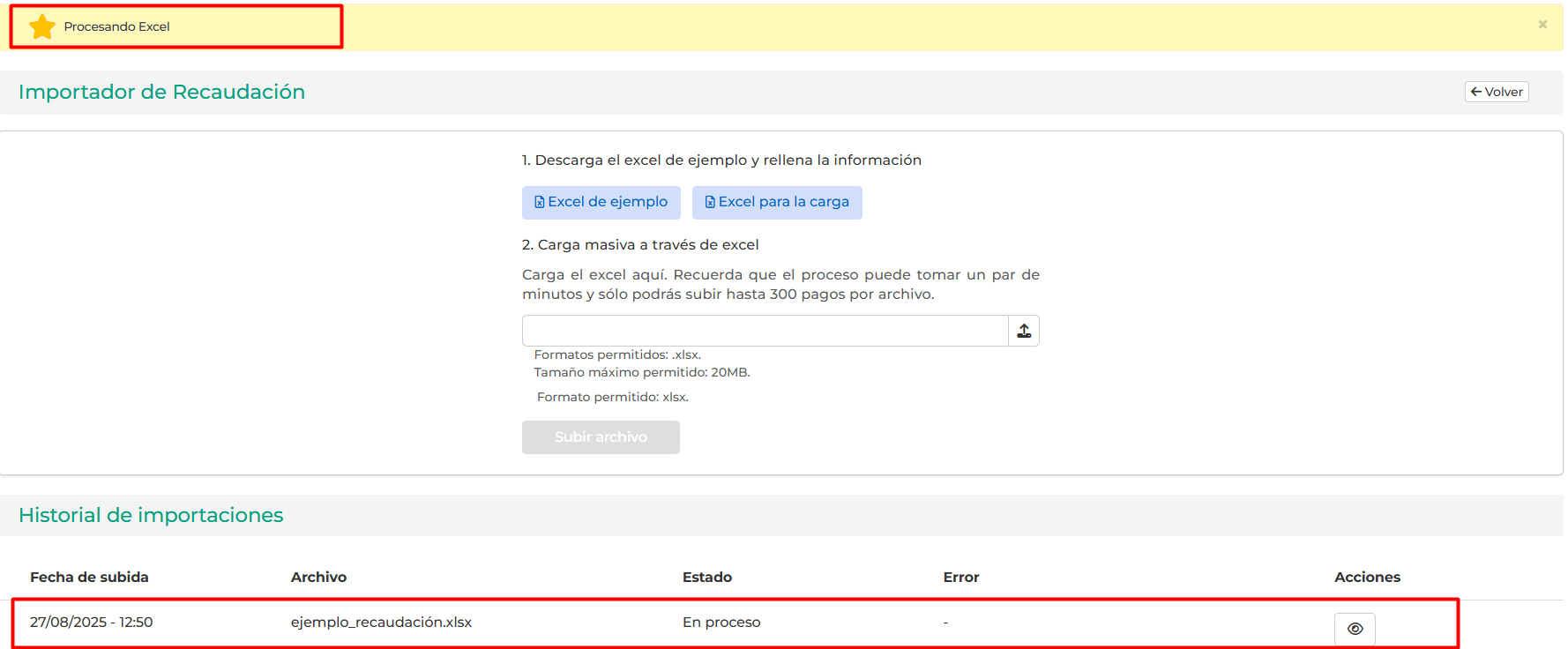This screenshot has width=1568, height=649.
Task: Click the yellow star icon in the notification
Action: tap(42, 27)
